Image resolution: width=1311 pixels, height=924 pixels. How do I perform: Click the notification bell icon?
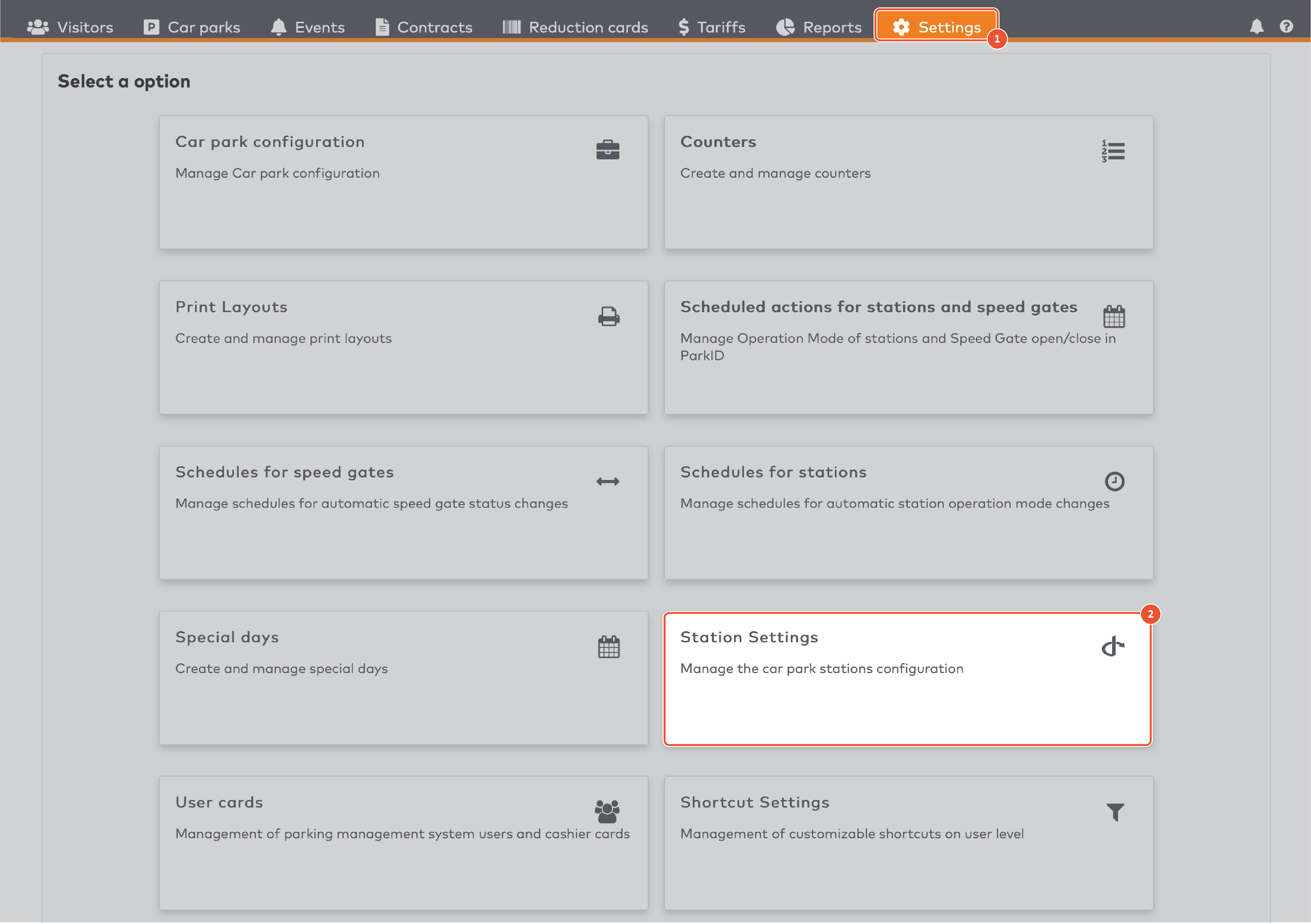1256,26
